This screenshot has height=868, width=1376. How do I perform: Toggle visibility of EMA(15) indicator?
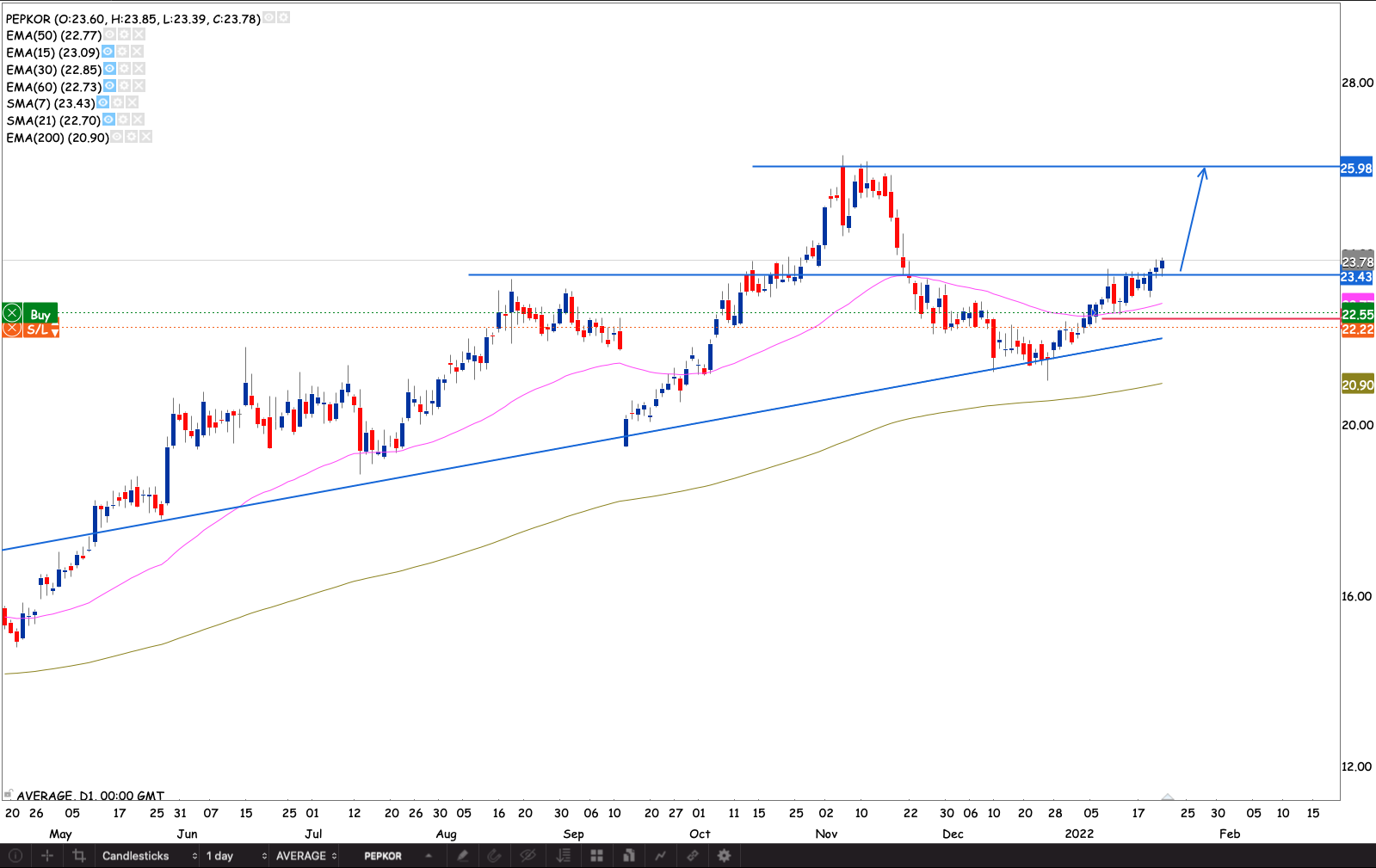(108, 52)
